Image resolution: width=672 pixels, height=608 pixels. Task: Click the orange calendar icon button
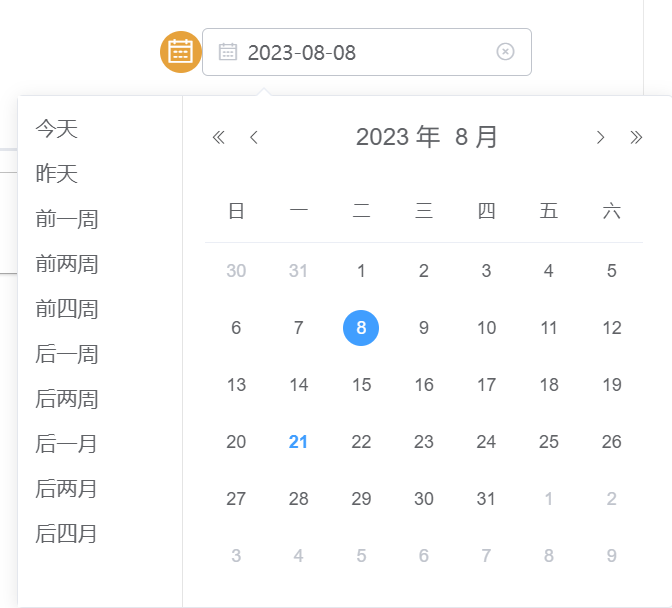point(180,52)
